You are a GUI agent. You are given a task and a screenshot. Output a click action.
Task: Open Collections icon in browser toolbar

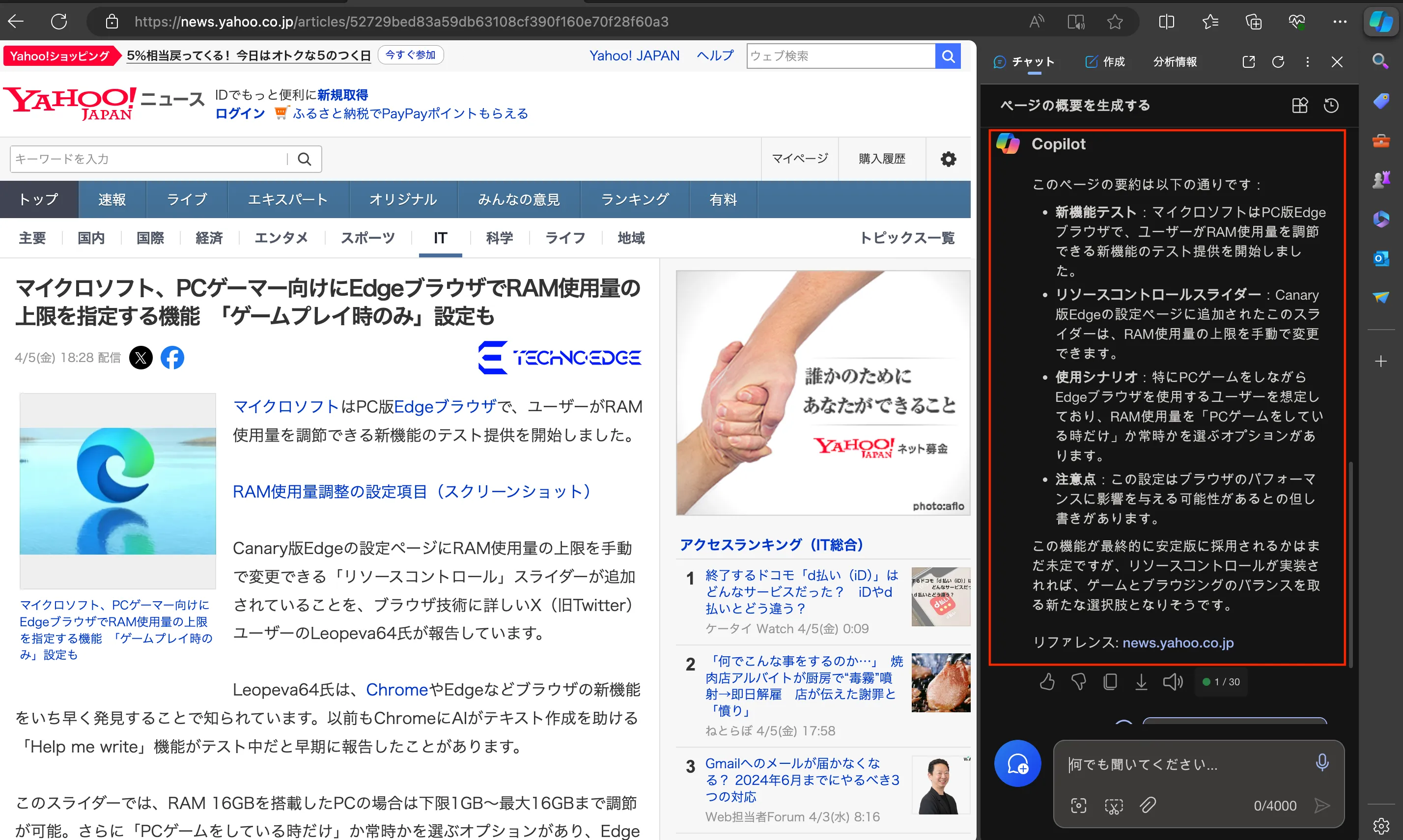[x=1254, y=22]
